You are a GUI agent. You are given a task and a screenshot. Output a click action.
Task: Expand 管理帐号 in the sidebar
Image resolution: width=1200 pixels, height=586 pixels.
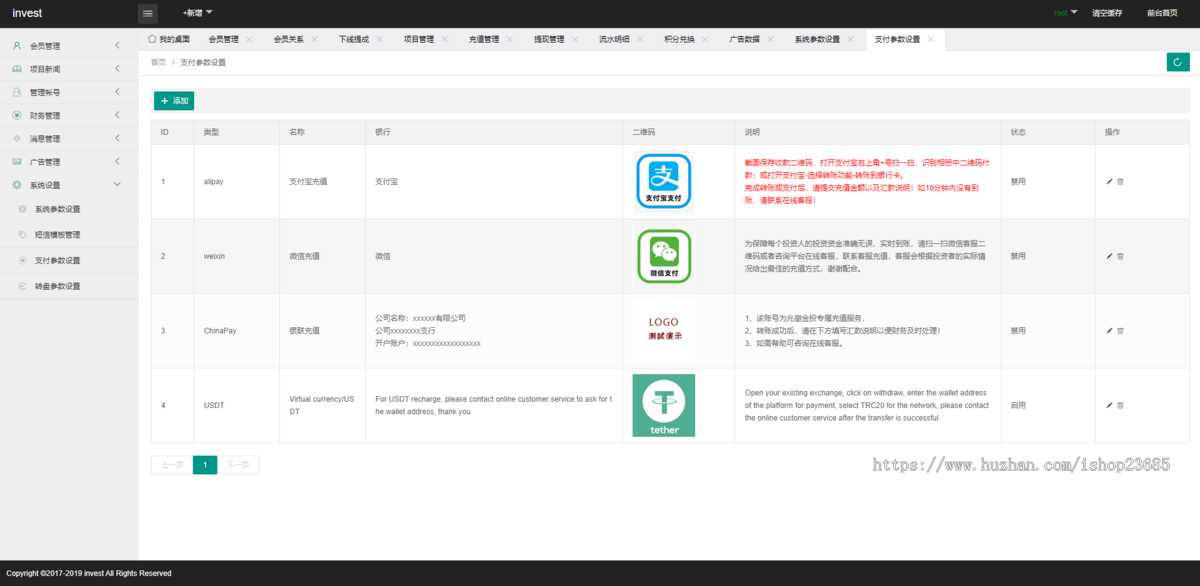[x=68, y=92]
